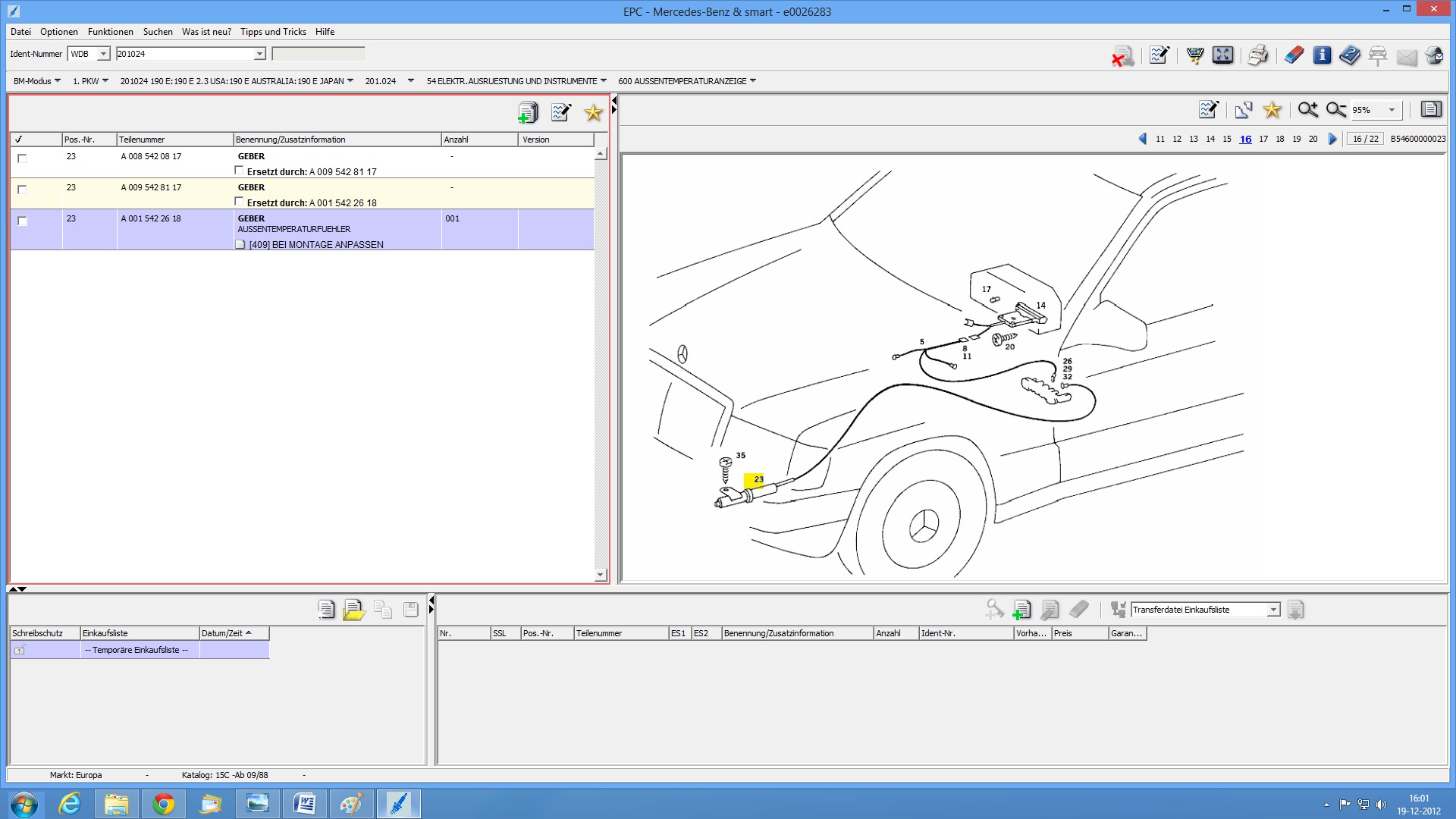This screenshot has width=1456, height=819.
Task: Open the Ident-Nummer 201024 dropdown
Action: coord(259,54)
